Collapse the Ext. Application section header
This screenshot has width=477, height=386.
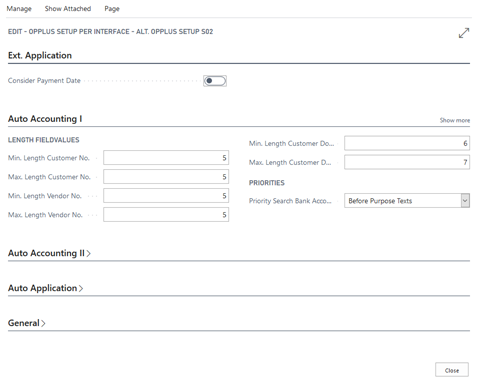pyautogui.click(x=40, y=55)
